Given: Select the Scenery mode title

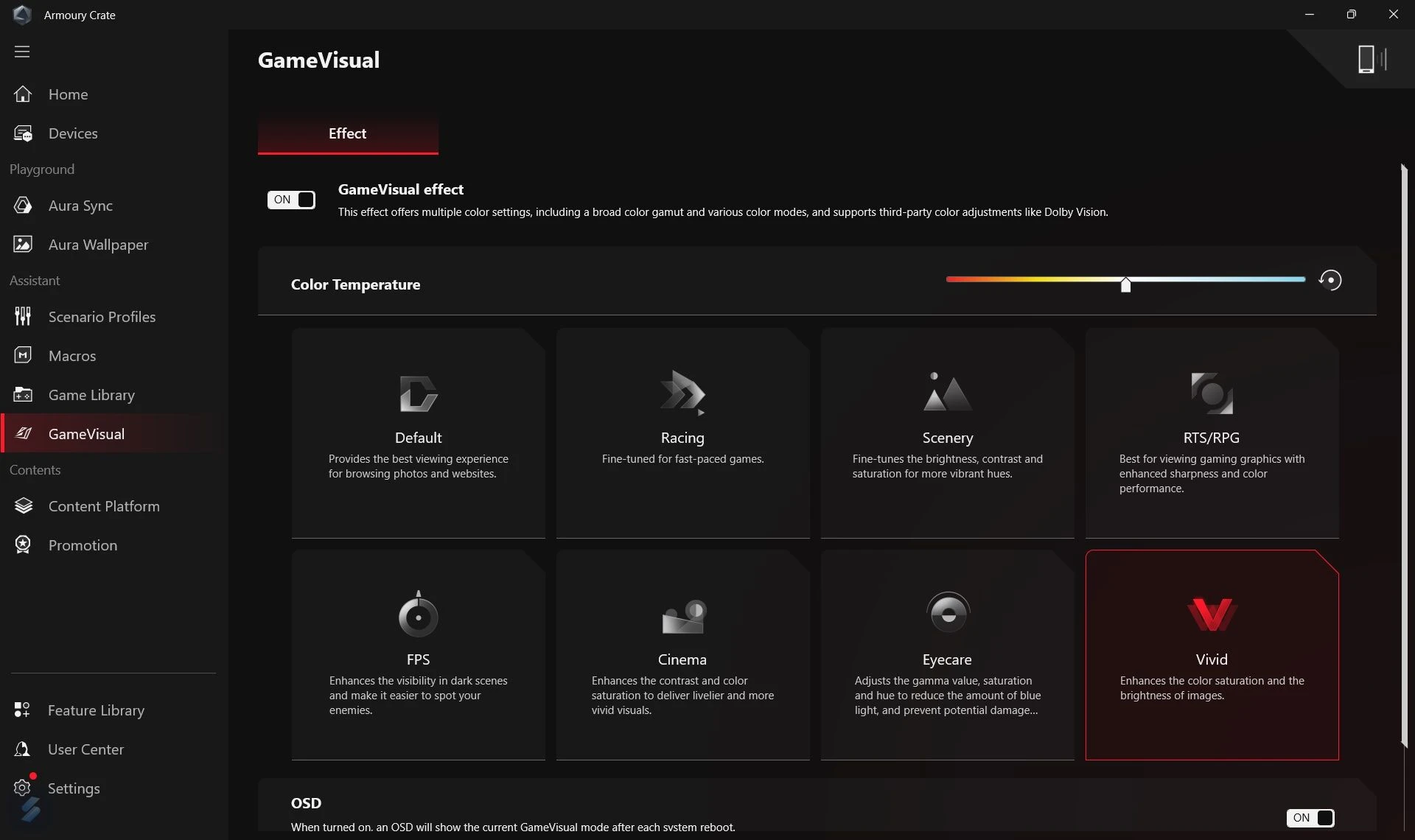Looking at the screenshot, I should pyautogui.click(x=948, y=438).
